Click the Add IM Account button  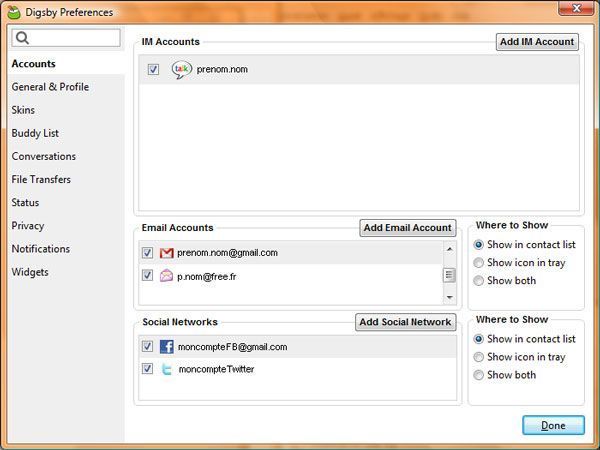(x=537, y=42)
